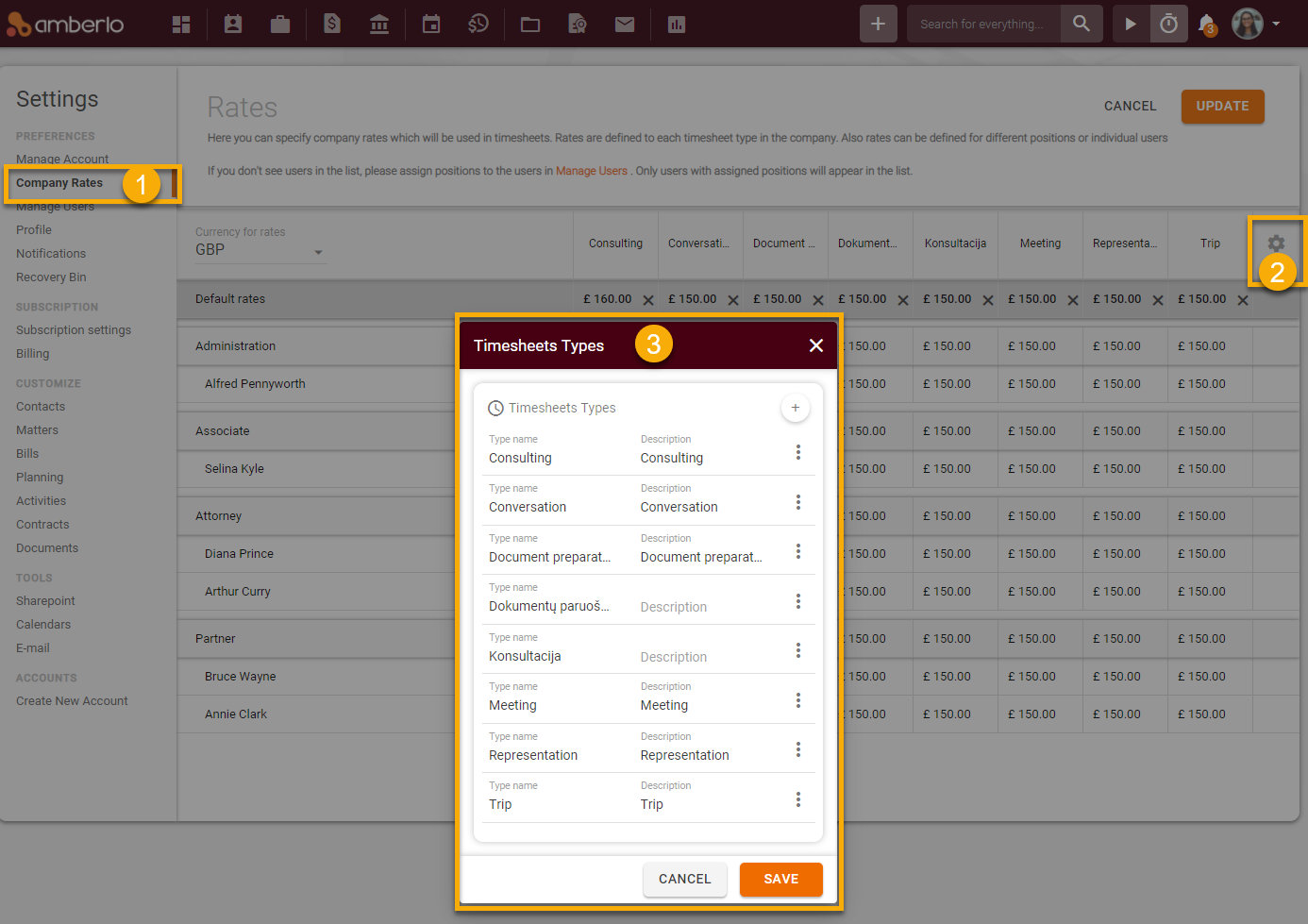This screenshot has height=924, width=1308.
Task: Click the Search for everything field
Action: [983, 24]
